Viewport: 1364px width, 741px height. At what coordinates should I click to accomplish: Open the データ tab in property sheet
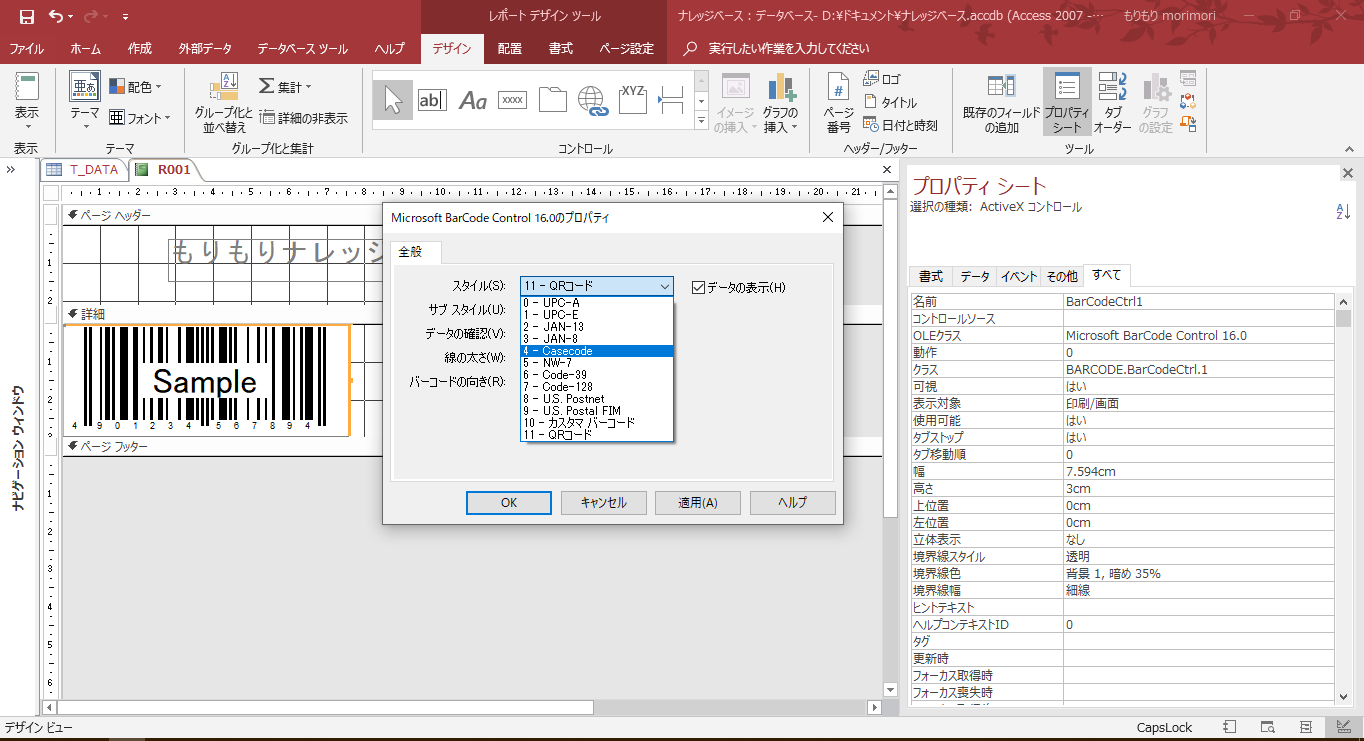tap(975, 276)
